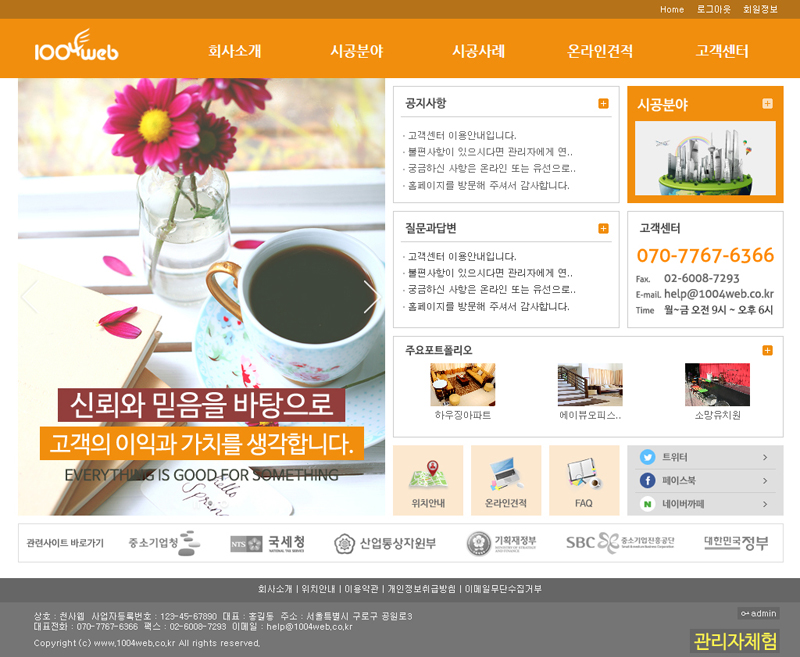Click the admin key button

click(x=758, y=613)
